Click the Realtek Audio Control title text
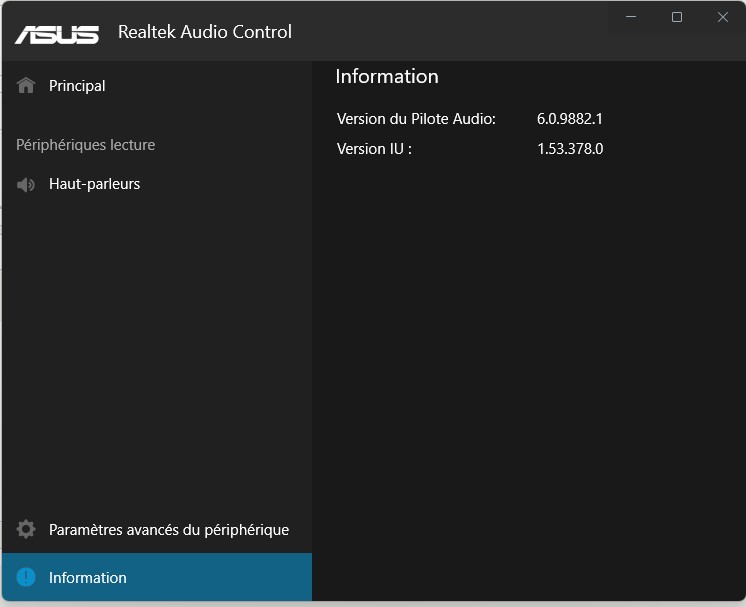 [205, 32]
